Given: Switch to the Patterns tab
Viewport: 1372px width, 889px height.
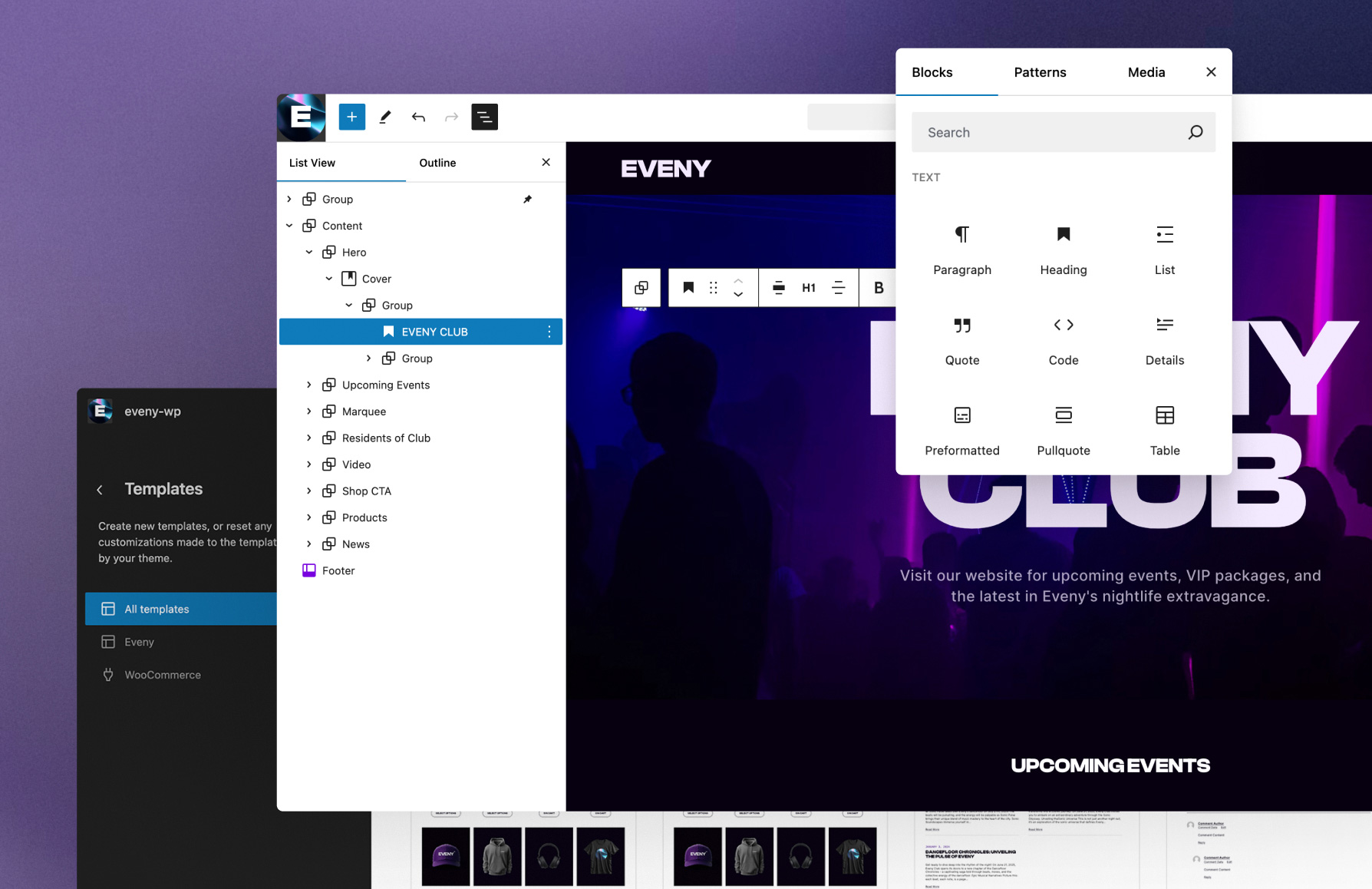Looking at the screenshot, I should [x=1040, y=72].
